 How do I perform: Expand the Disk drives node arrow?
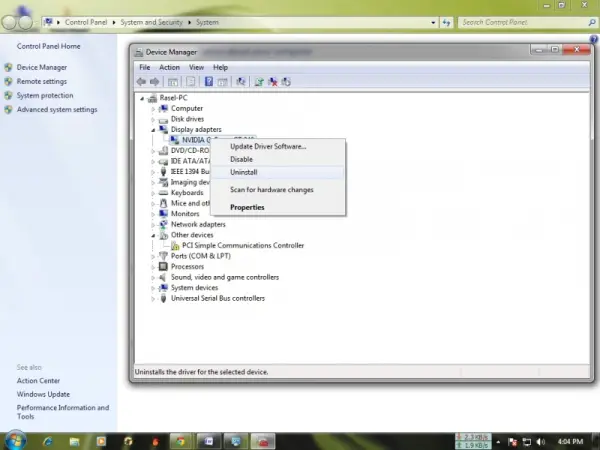153,119
